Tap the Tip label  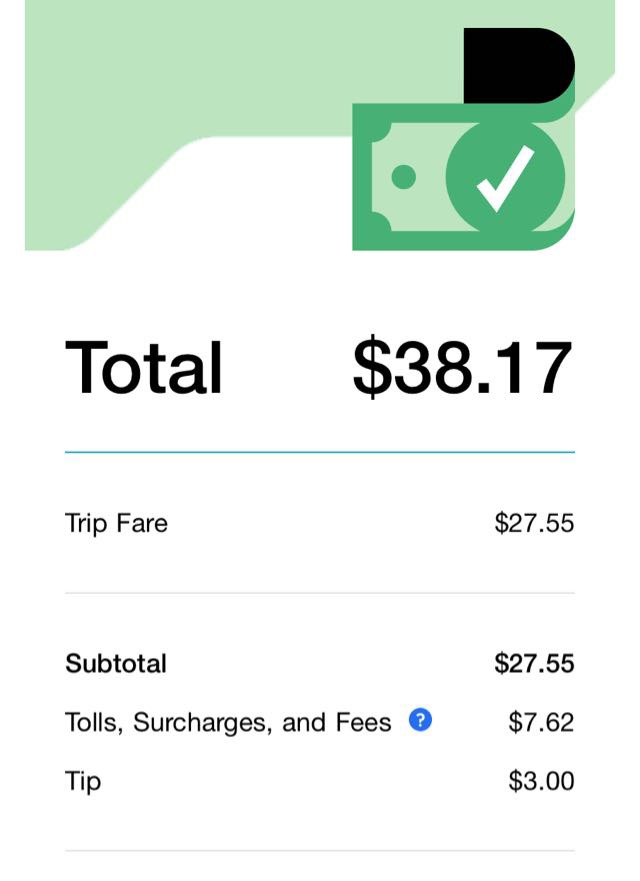pyautogui.click(x=83, y=781)
